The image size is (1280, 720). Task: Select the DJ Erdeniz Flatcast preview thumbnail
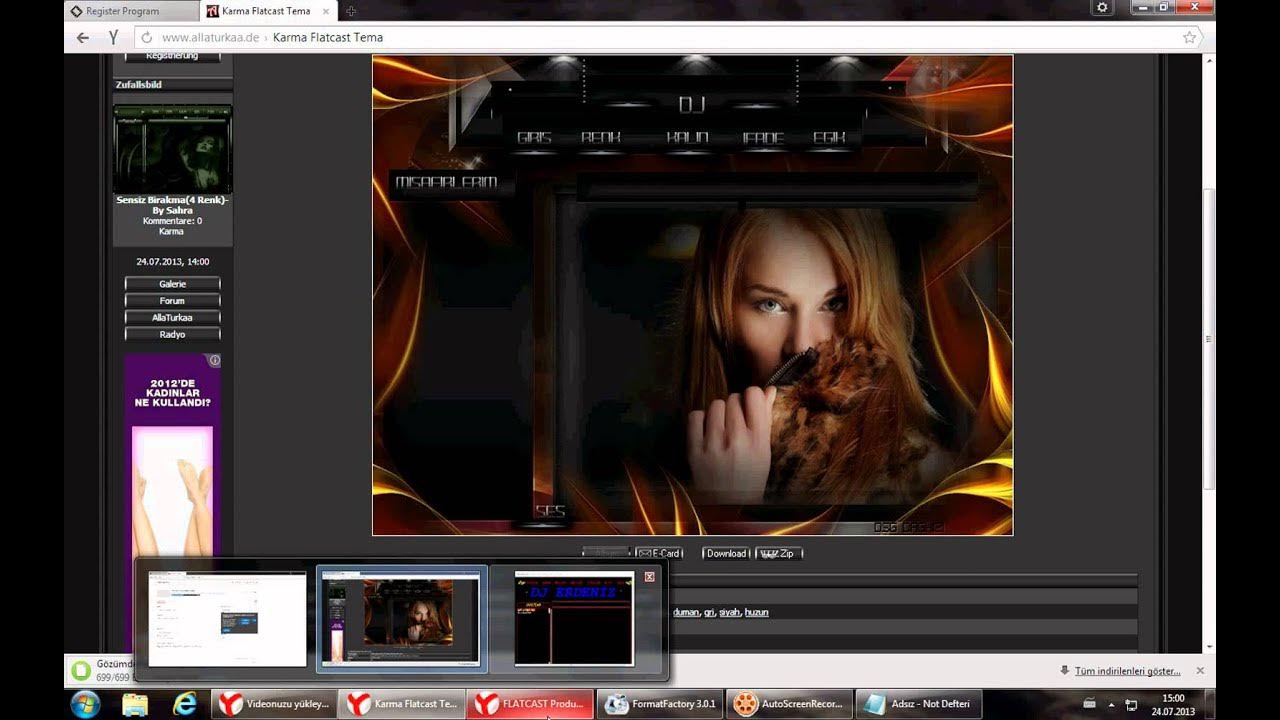[574, 619]
